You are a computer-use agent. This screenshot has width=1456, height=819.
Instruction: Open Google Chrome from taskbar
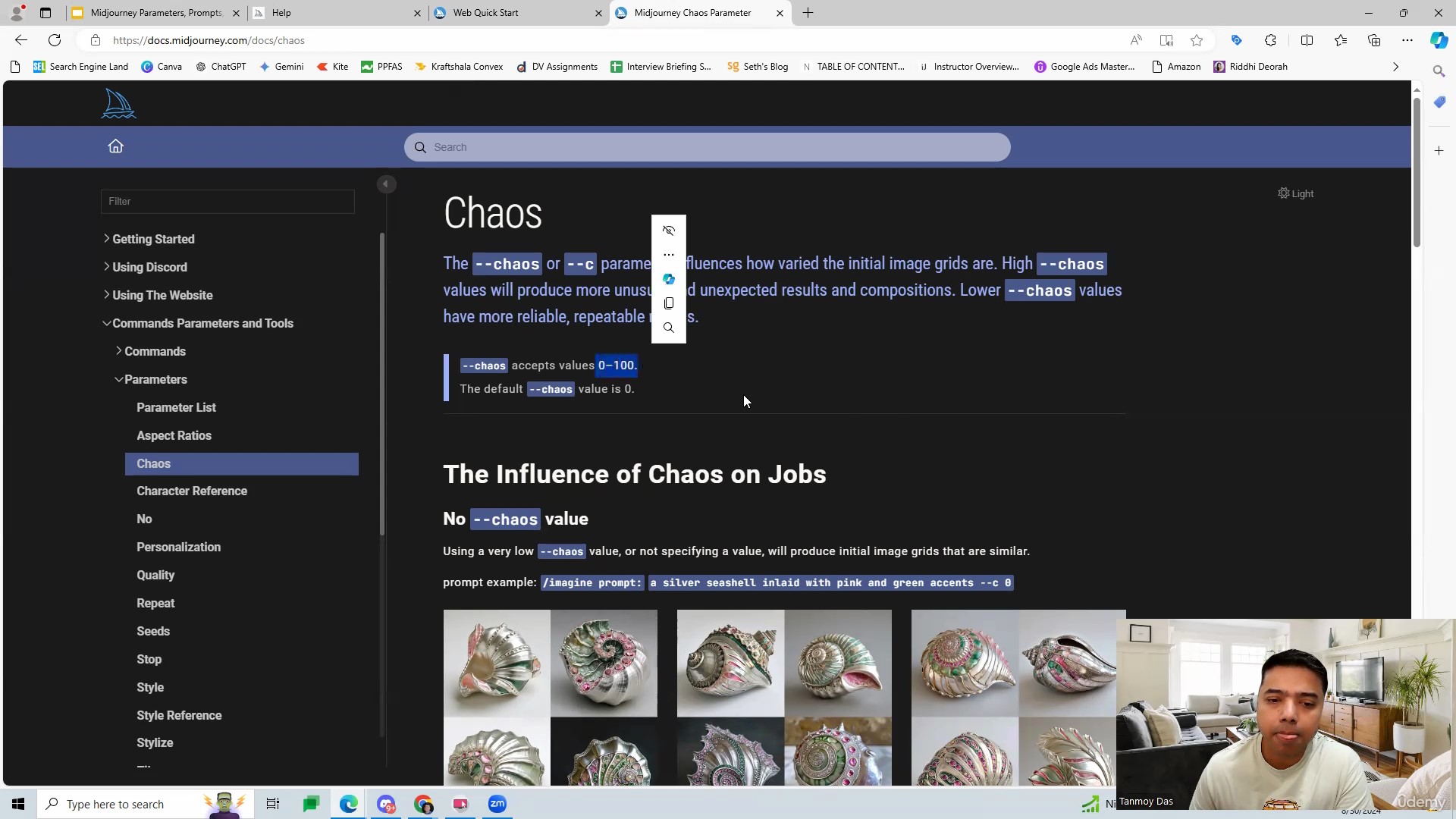(x=423, y=804)
